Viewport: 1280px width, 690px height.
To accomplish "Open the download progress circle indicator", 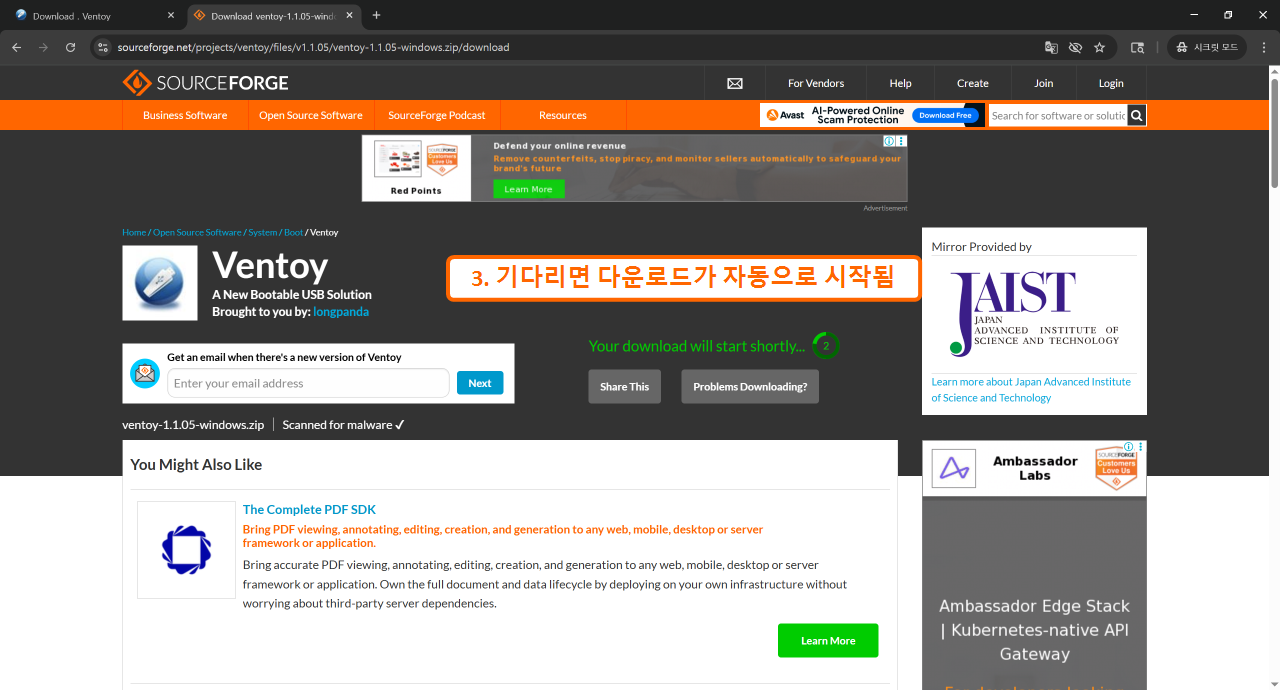I will pos(825,345).
